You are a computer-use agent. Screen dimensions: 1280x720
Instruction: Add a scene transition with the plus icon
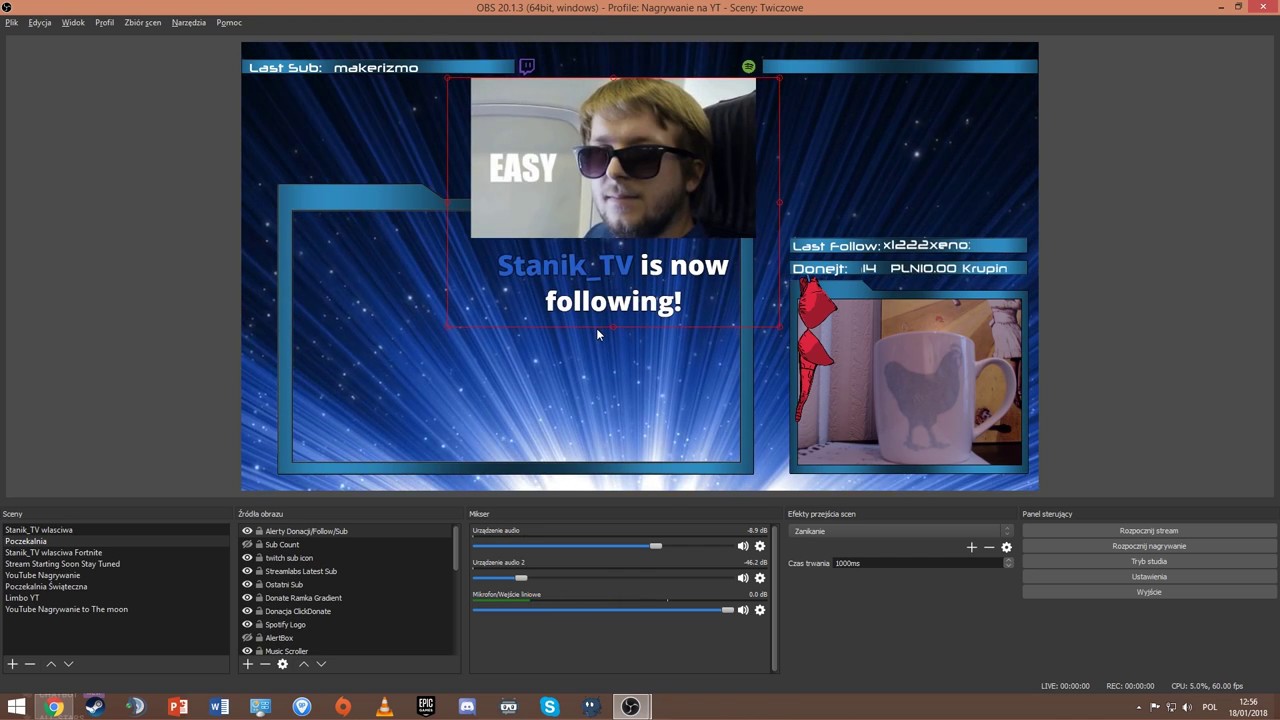pos(971,547)
